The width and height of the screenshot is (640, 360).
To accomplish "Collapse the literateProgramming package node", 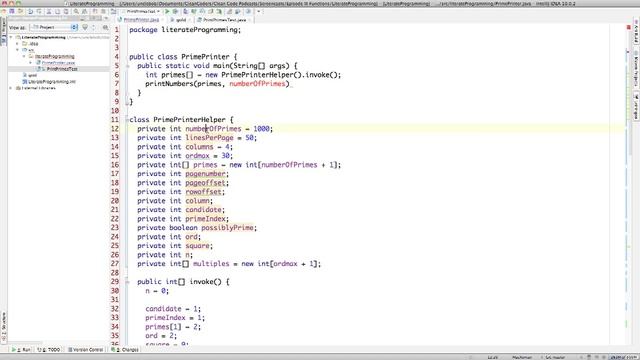I will (24, 56).
